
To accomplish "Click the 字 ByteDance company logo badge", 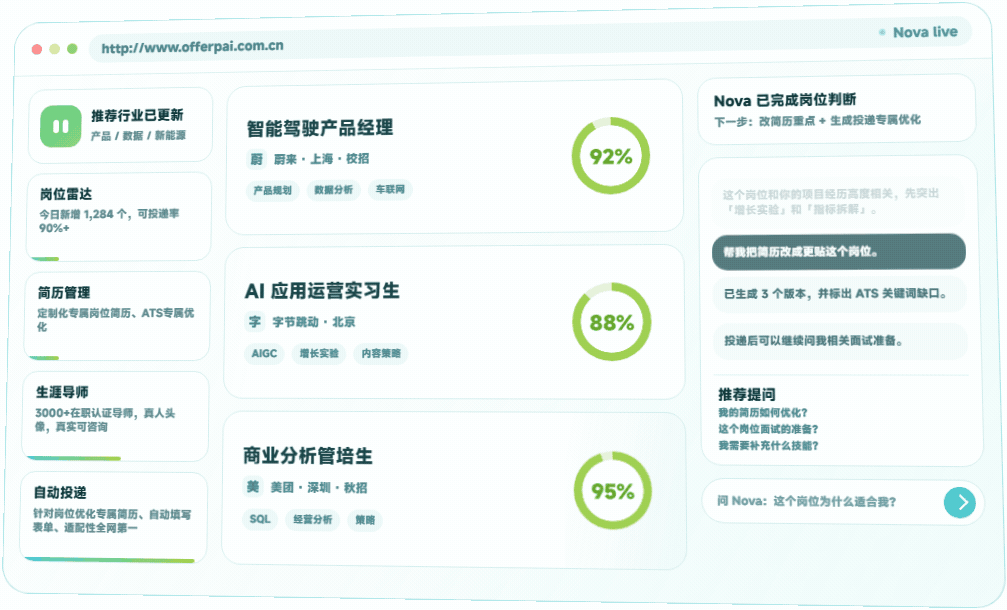I will (255, 322).
